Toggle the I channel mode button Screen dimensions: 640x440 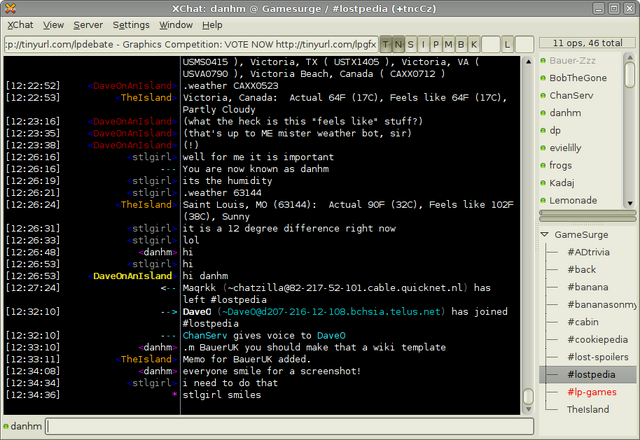point(423,44)
